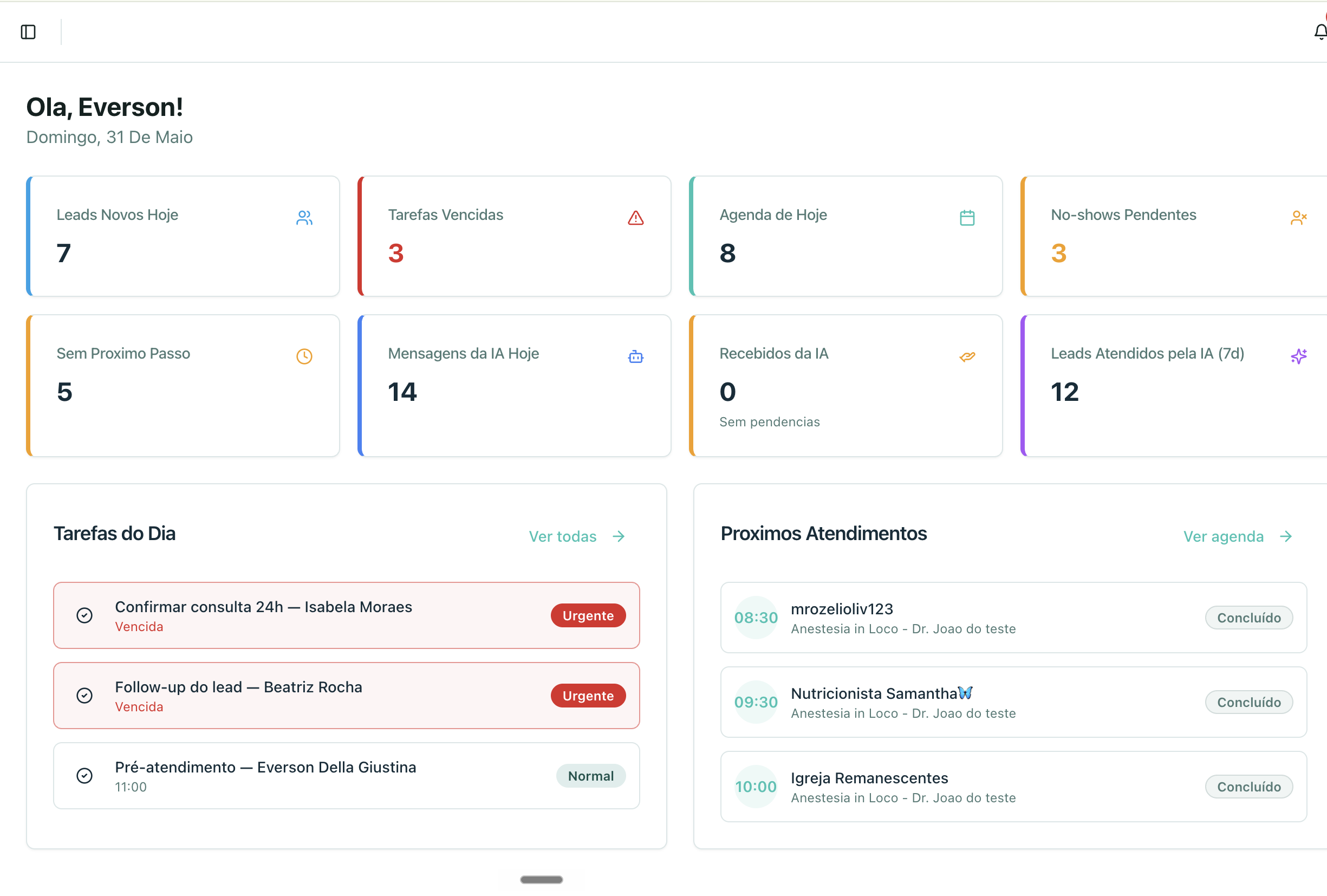Click the sparkles icon in Leads Atendidos pela IA
The image size is (1327, 896).
point(1298,356)
